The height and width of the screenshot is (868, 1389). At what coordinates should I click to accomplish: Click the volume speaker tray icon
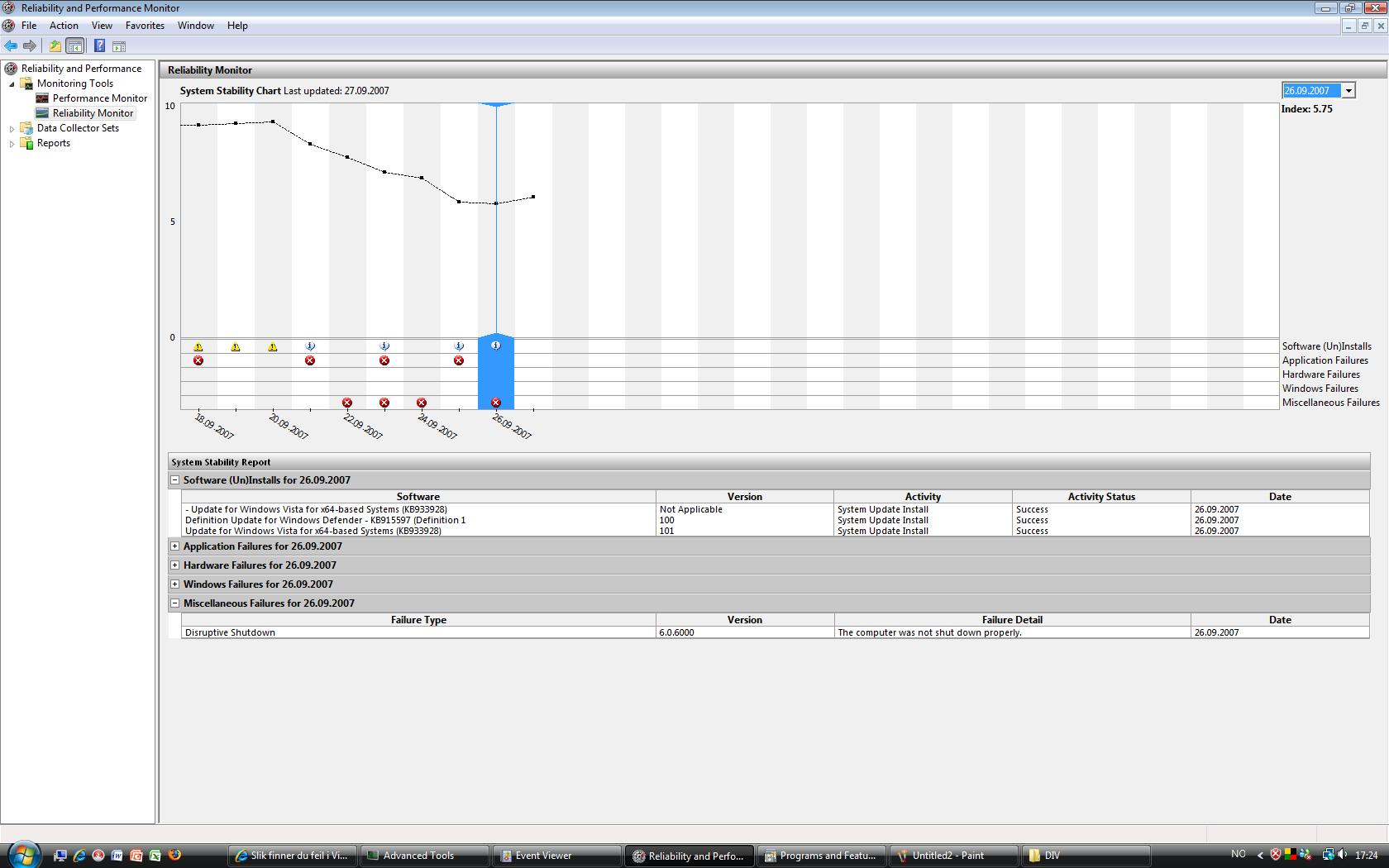coord(1342,855)
